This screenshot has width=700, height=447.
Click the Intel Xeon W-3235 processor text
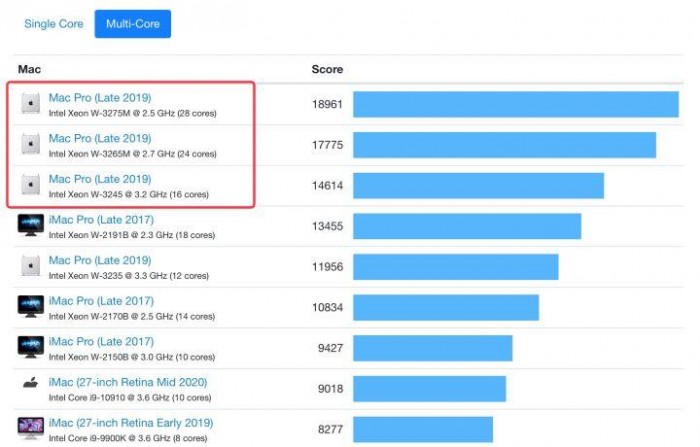tap(129, 276)
